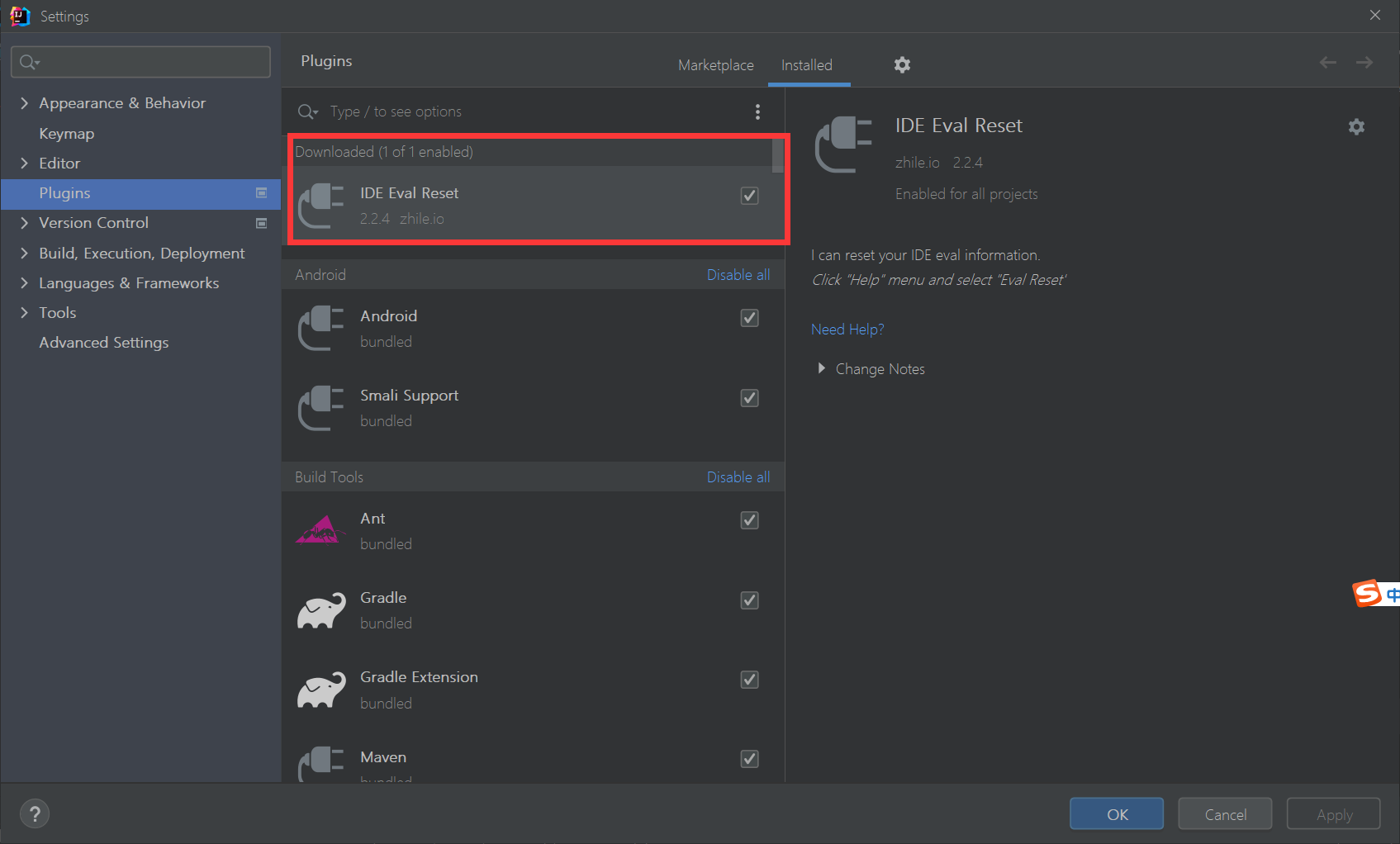Click the Maven plugin icon
The width and height of the screenshot is (1400, 844).
[321, 764]
